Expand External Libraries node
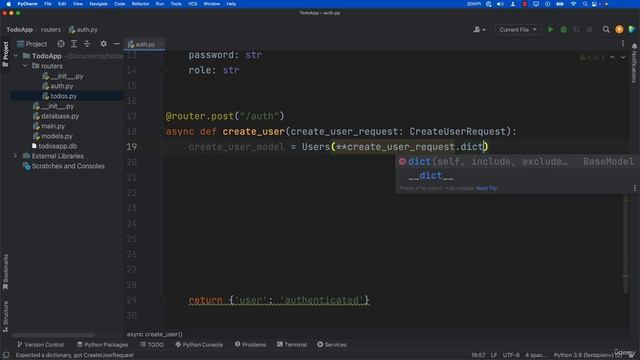Image resolution: width=640 pixels, height=360 pixels. 16,156
